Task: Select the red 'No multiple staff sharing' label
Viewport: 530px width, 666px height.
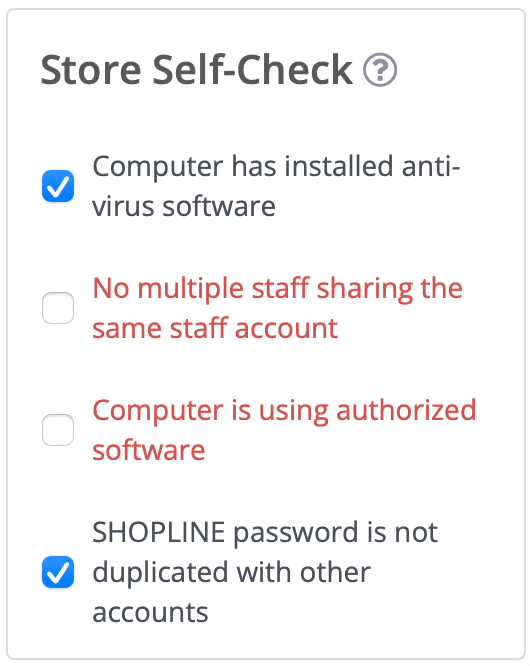Action: (x=277, y=308)
